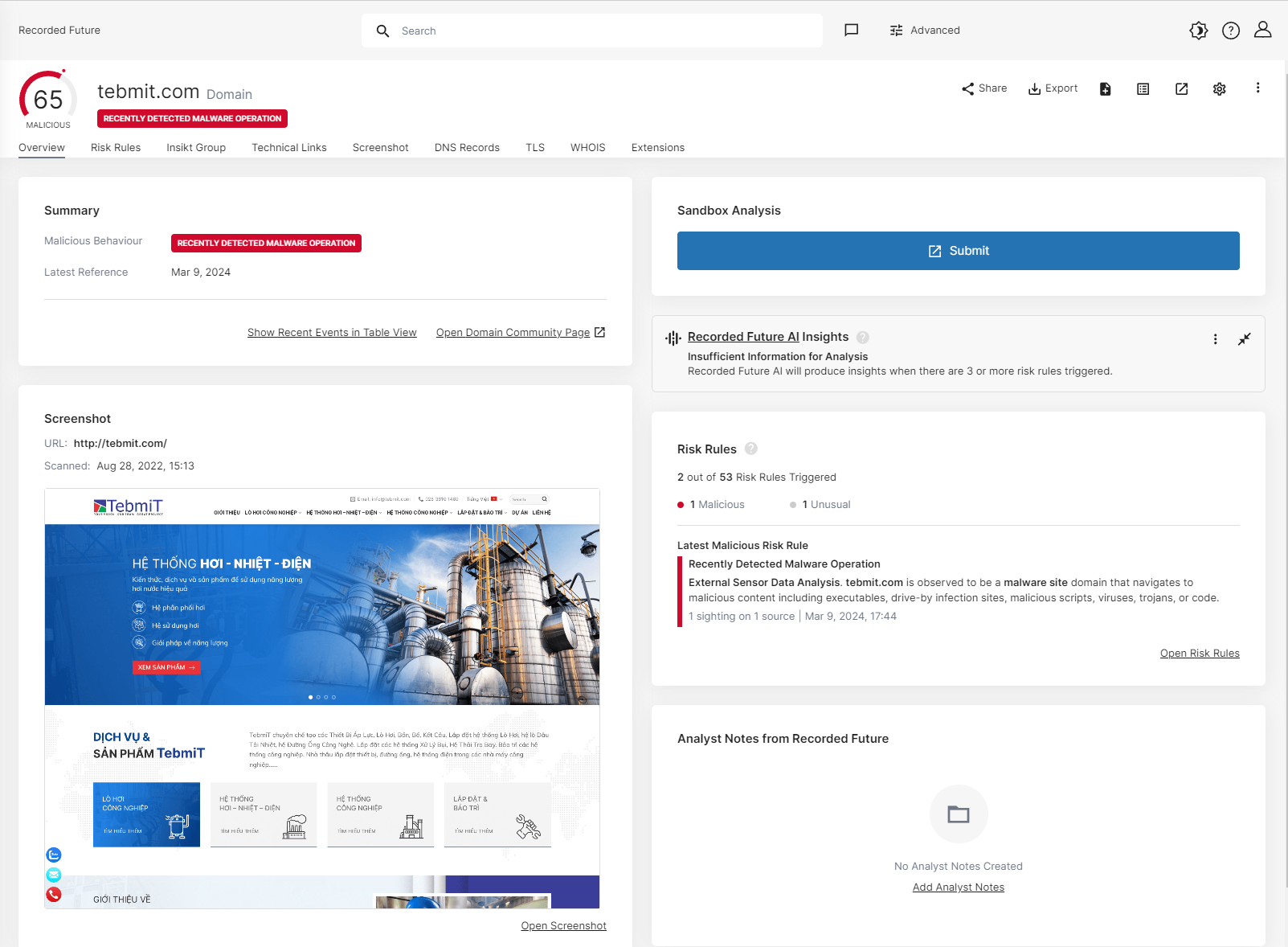Viewport: 1288px width, 947px height.
Task: Open the list view icon in header
Action: tap(1143, 89)
